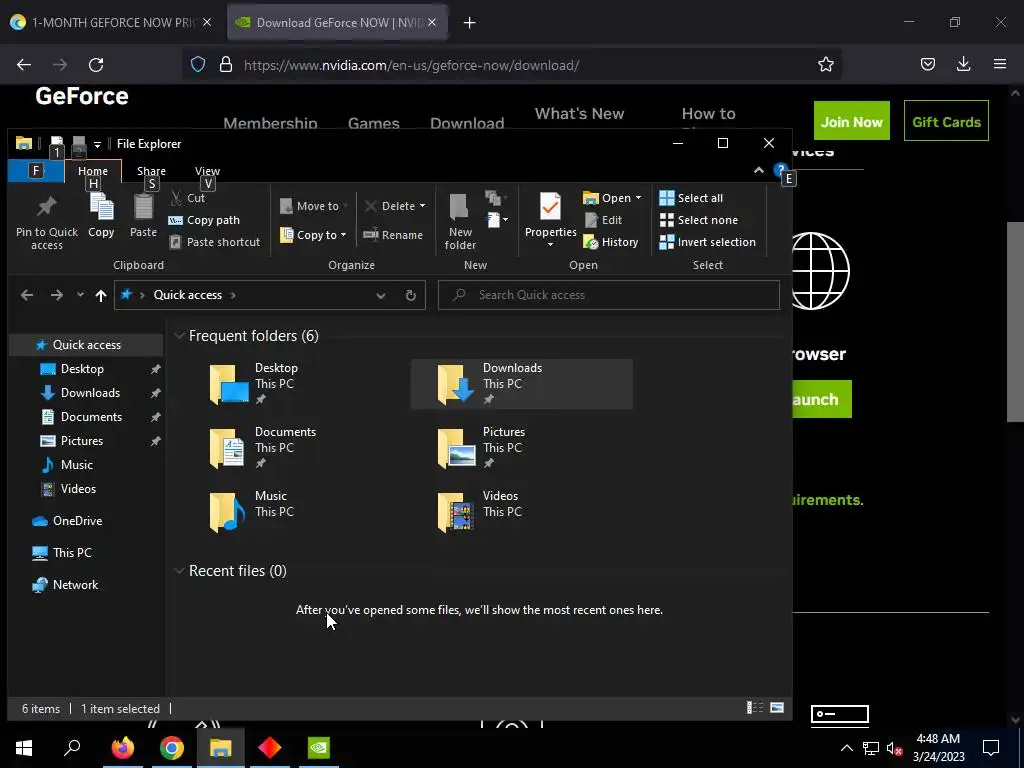Screen dimensions: 1024x768
Task: Click Paste shortcut command
Action: (x=215, y=242)
